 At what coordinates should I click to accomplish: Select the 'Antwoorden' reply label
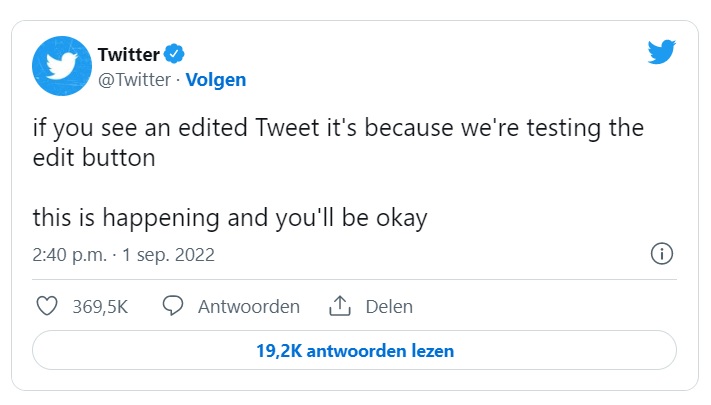point(249,306)
